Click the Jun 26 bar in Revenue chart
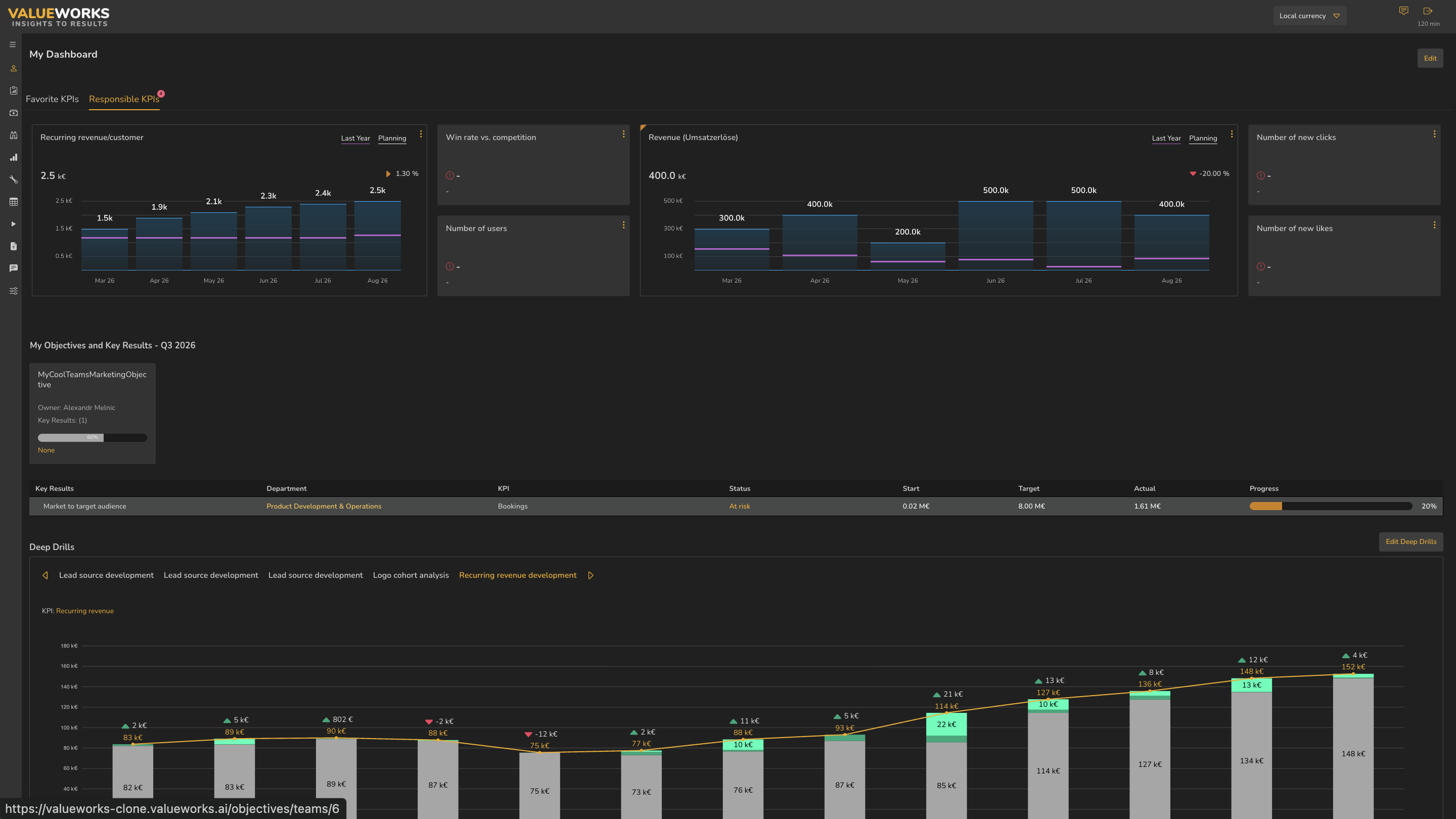This screenshot has height=819, width=1456. coord(996,236)
